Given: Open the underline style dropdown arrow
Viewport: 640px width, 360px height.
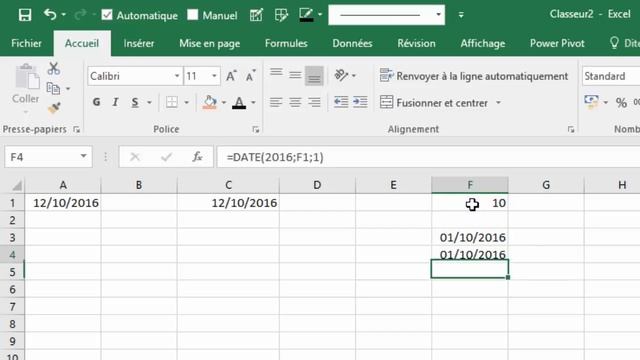Looking at the screenshot, I should pos(149,102).
